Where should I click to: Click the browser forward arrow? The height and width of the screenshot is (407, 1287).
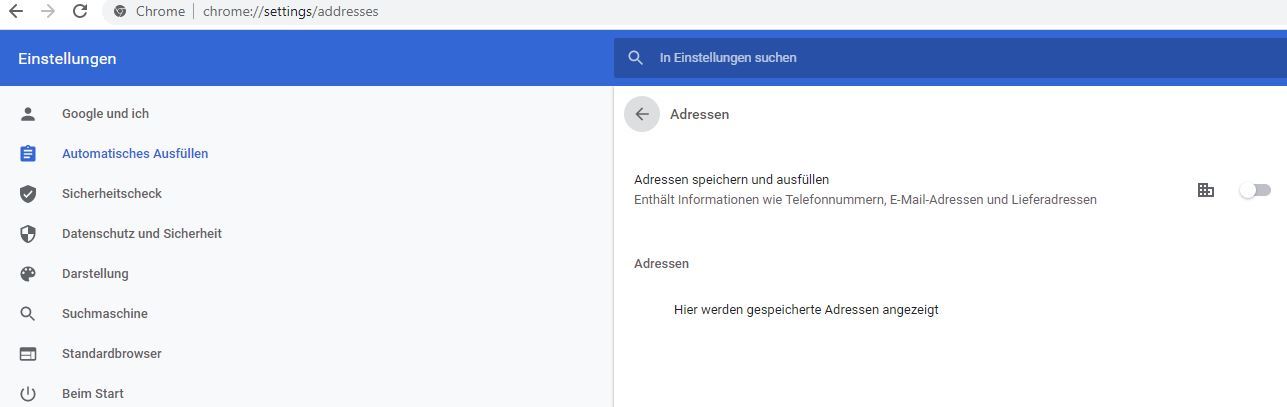(x=48, y=11)
